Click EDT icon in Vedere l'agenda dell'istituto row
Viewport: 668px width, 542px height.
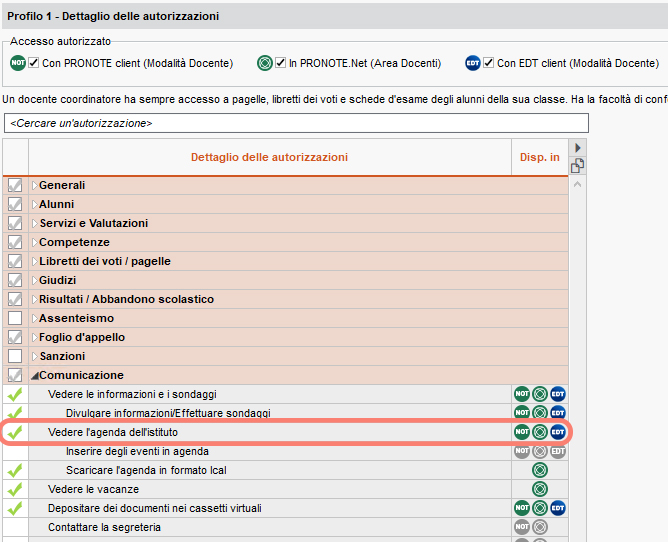pyautogui.click(x=558, y=432)
